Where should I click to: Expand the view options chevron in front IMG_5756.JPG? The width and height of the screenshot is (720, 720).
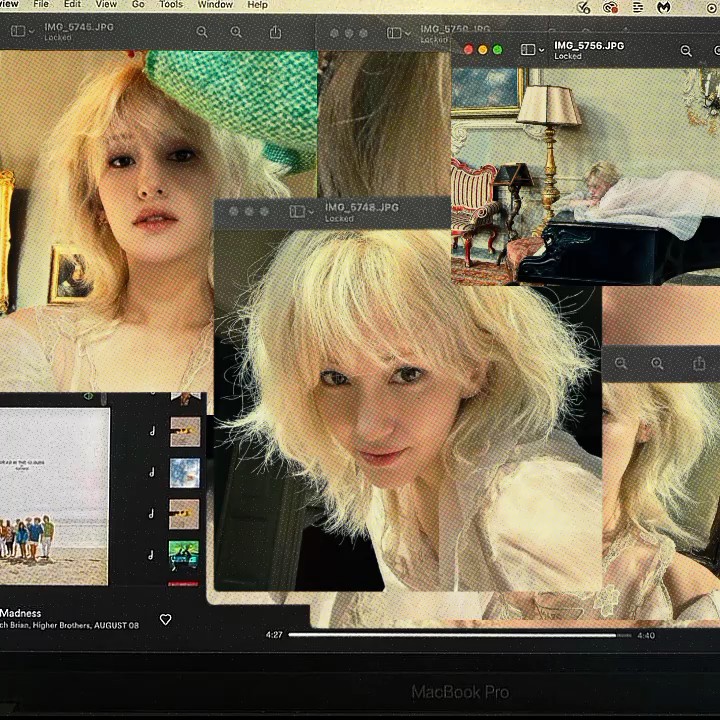pos(541,50)
